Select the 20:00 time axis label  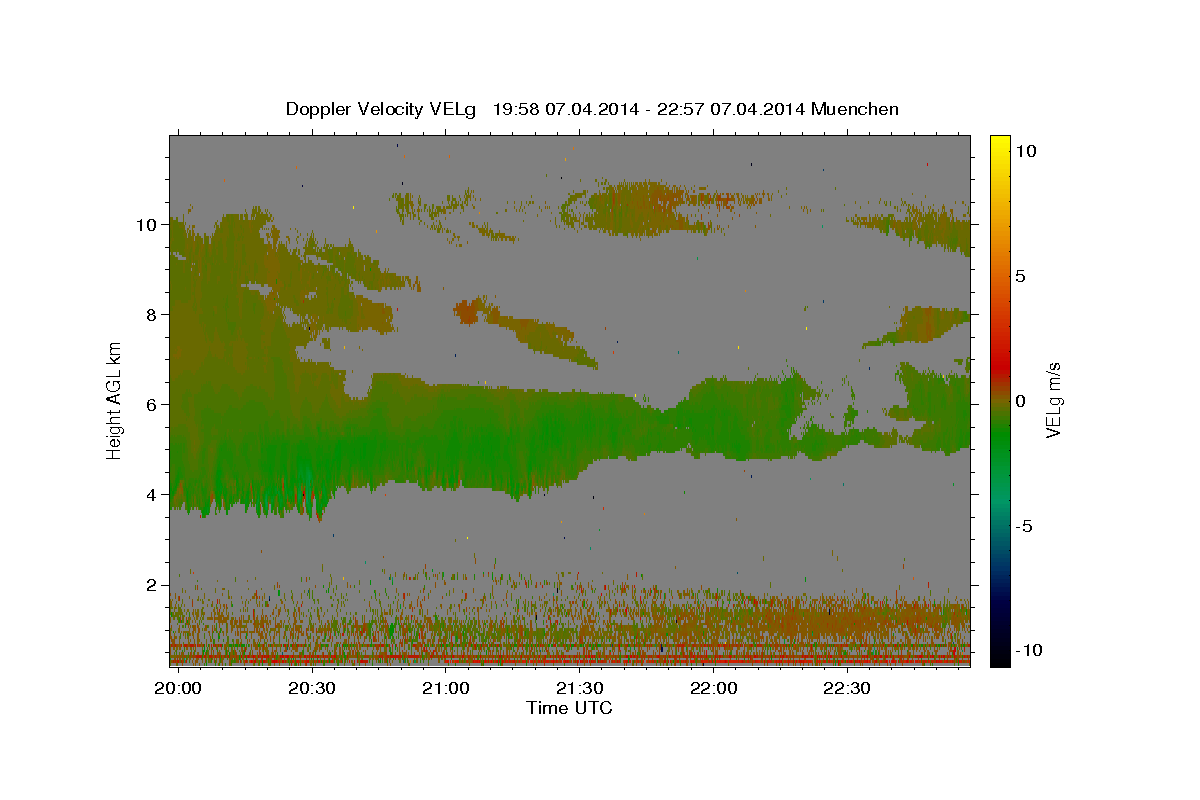pos(179,688)
